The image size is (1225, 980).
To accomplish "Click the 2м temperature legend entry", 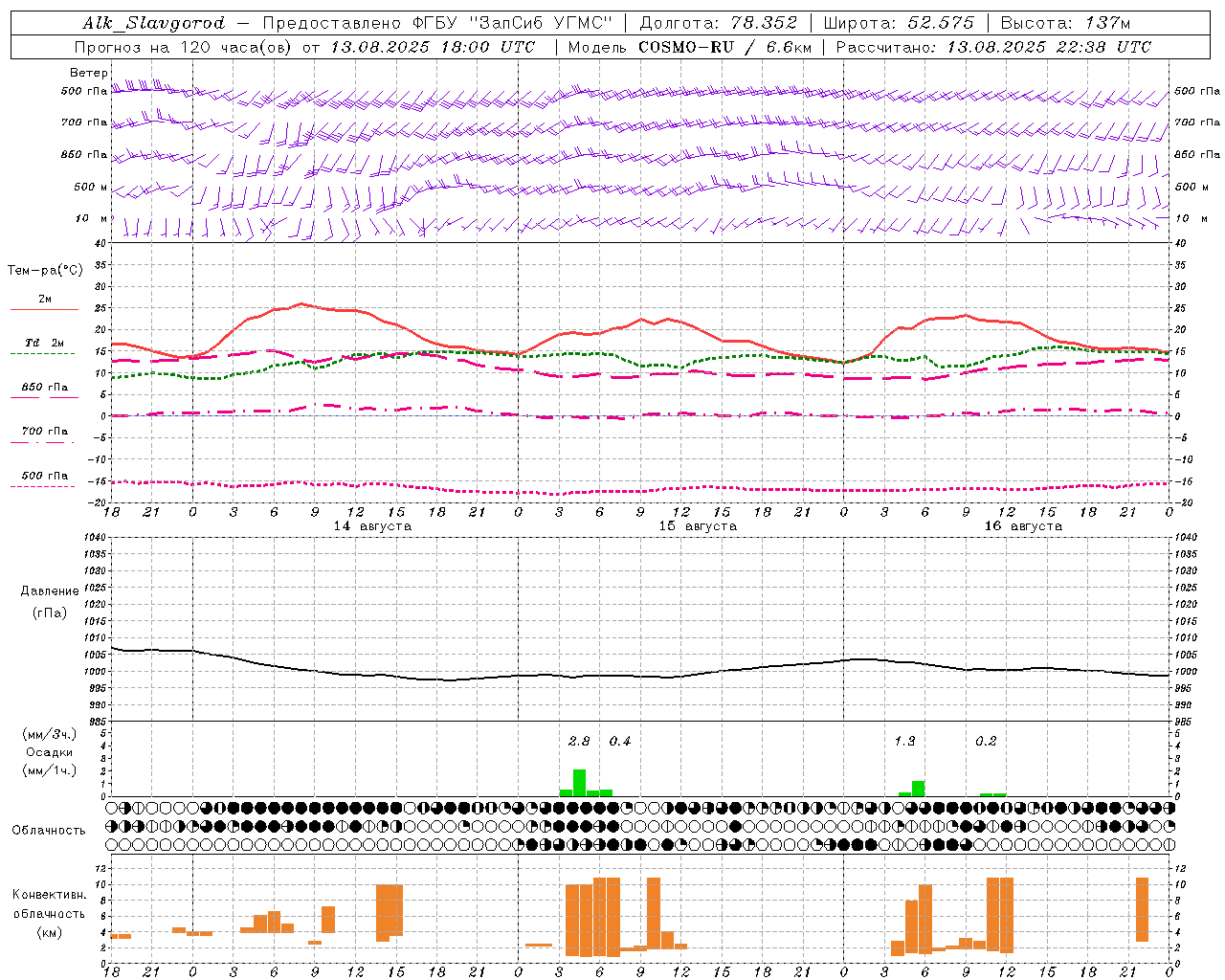I will pos(45,299).
